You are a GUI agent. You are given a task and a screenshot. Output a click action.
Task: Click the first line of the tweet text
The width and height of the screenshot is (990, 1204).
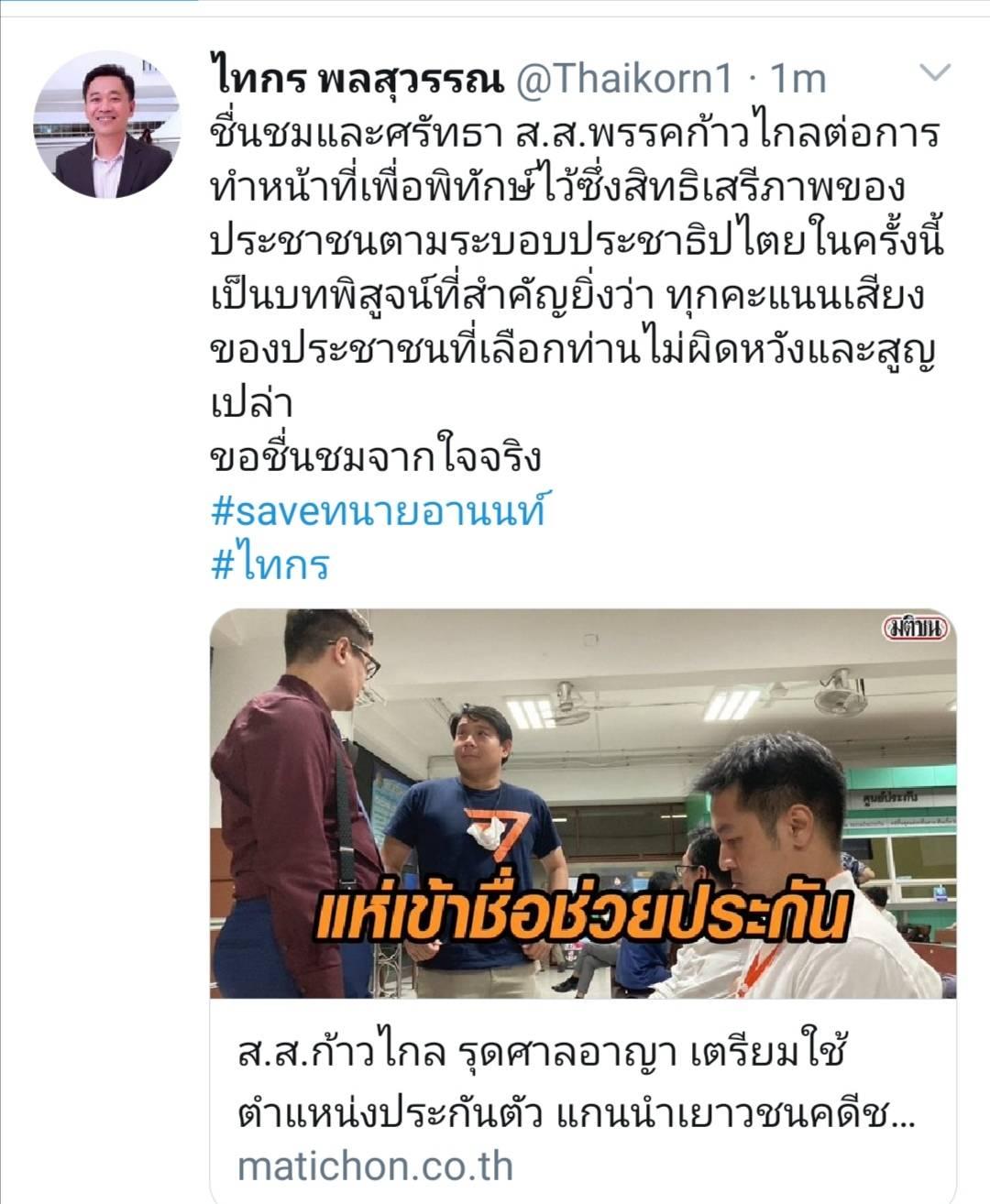pyautogui.click(x=576, y=135)
